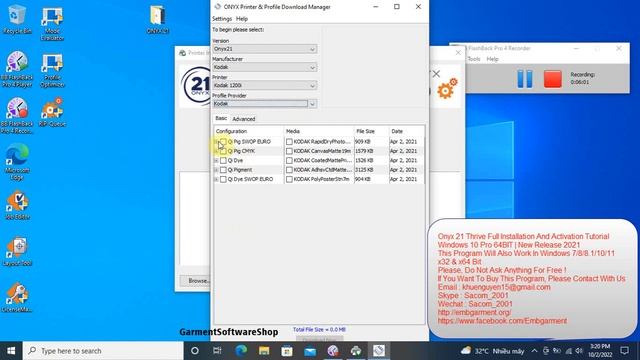Sort by the File Size column header
This screenshot has height=360, width=640.
371,131
